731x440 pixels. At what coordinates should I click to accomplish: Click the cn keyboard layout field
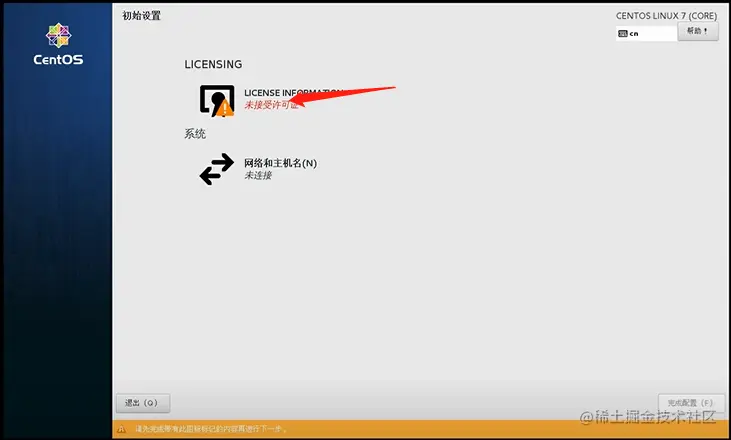[646, 34]
